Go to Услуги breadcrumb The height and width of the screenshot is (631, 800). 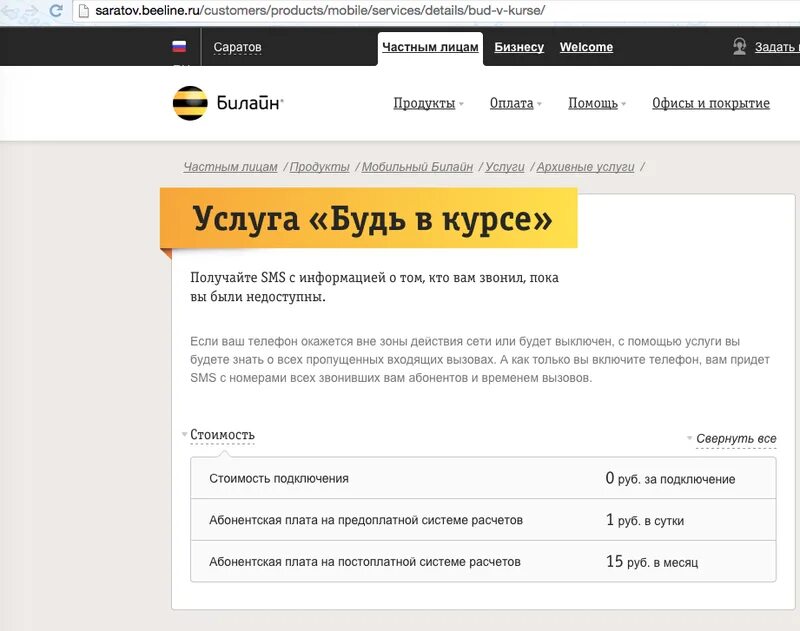(505, 167)
